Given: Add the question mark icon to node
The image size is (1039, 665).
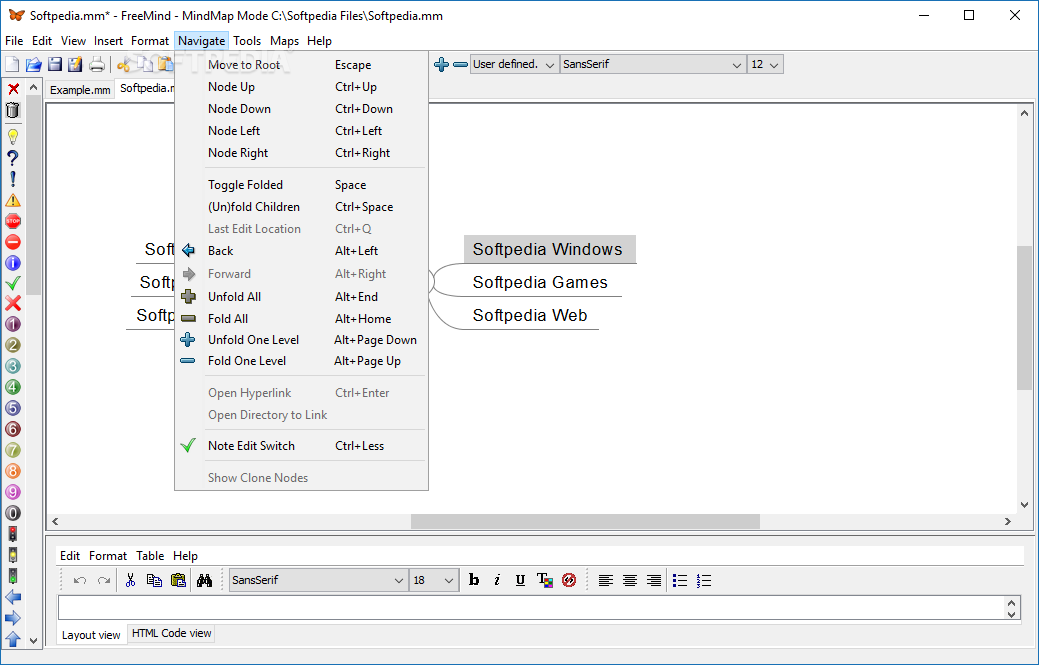Looking at the screenshot, I should pyautogui.click(x=13, y=158).
